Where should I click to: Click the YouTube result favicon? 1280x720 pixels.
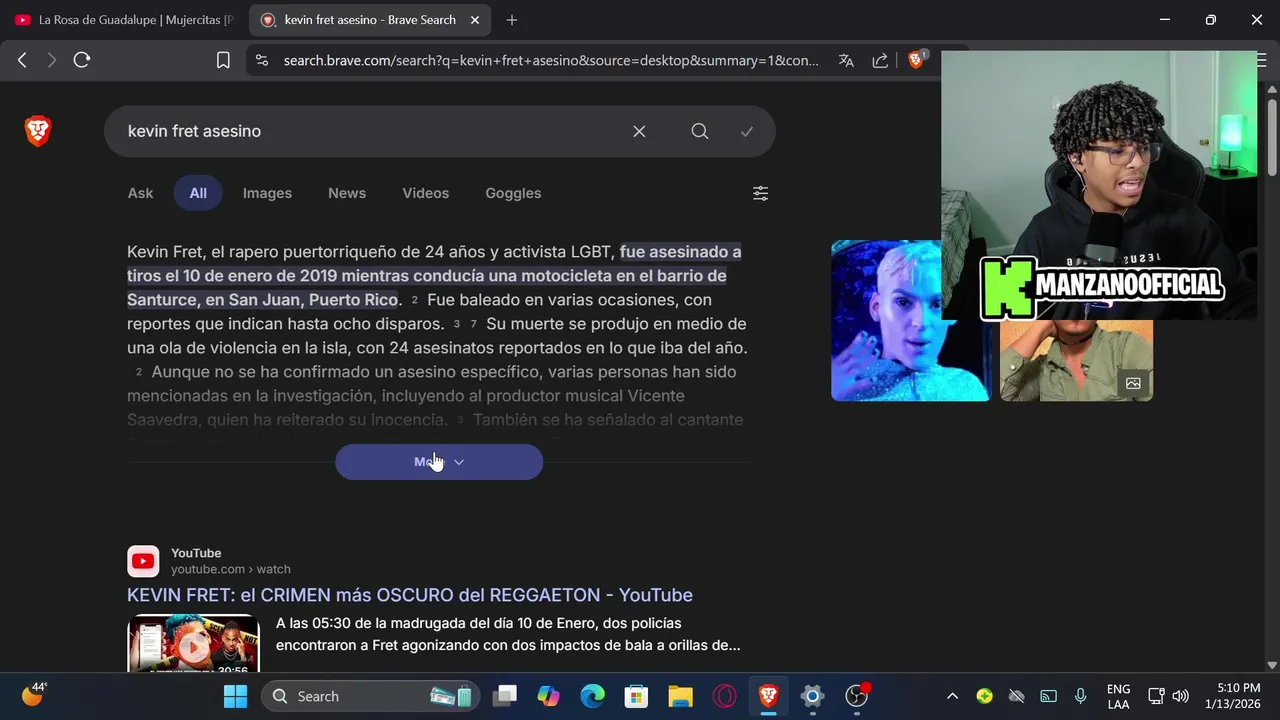[143, 561]
